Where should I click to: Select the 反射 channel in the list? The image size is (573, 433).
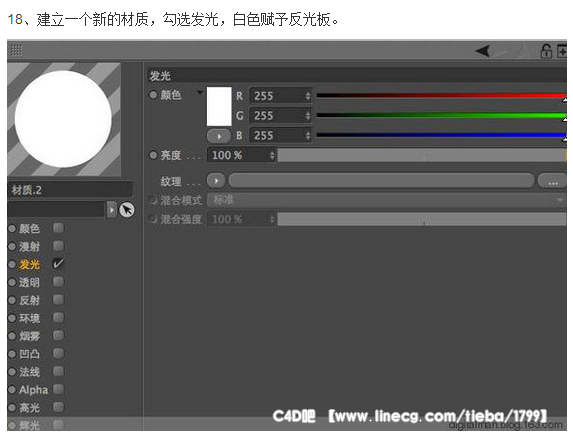[x=29, y=300]
